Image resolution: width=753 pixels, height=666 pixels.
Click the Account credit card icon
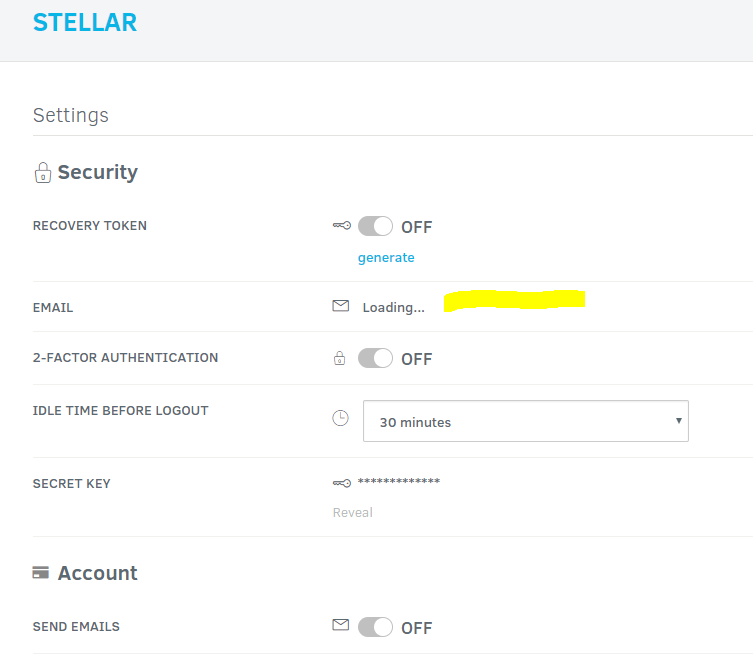pos(41,573)
